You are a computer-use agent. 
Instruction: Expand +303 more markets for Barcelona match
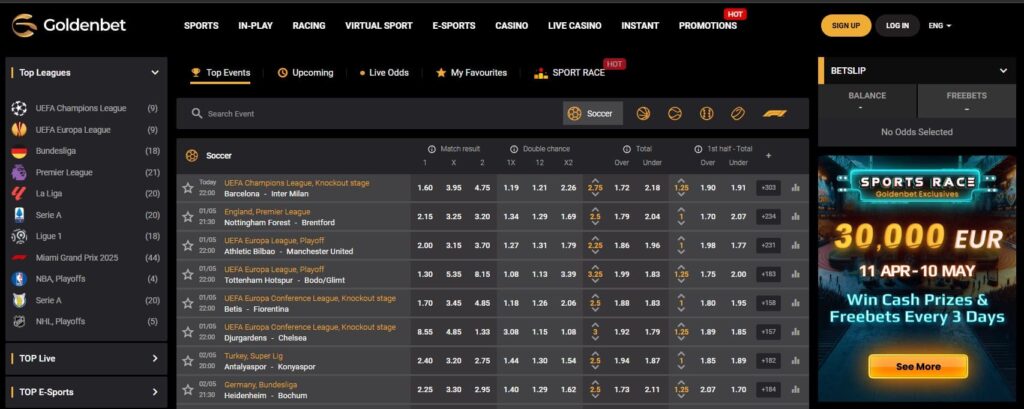tap(769, 188)
